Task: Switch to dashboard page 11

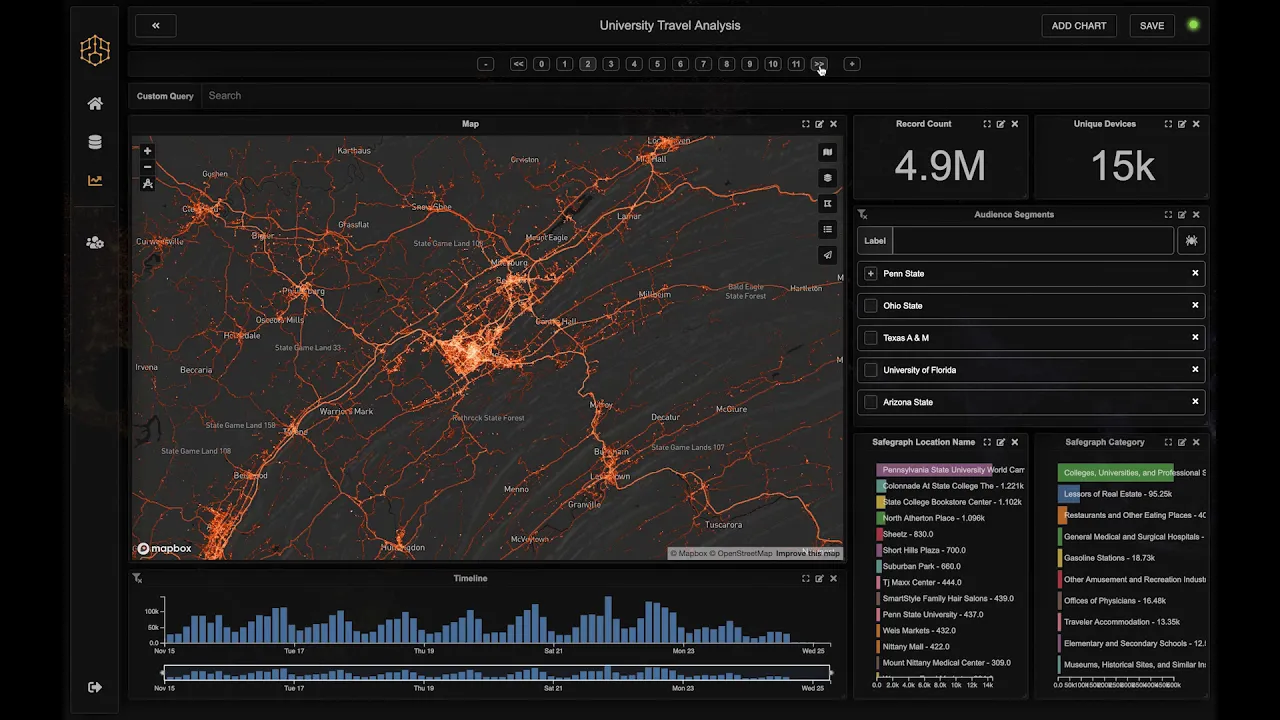Action: pyautogui.click(x=796, y=64)
